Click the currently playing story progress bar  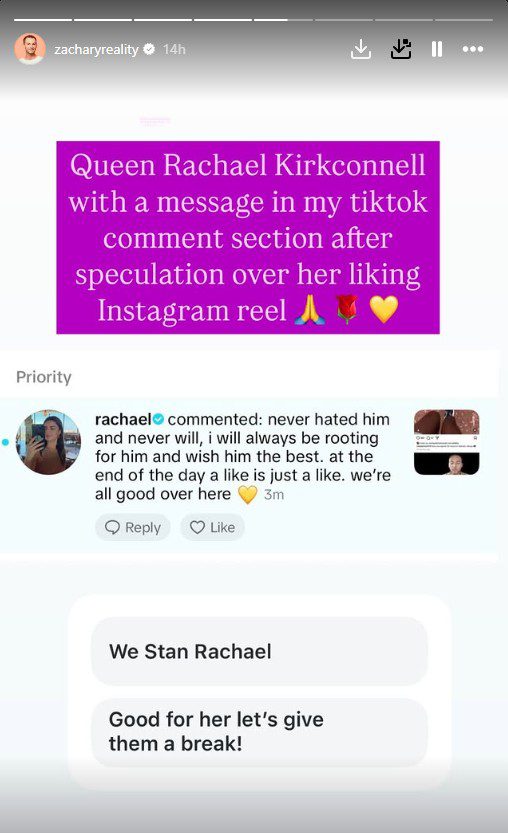283,20
